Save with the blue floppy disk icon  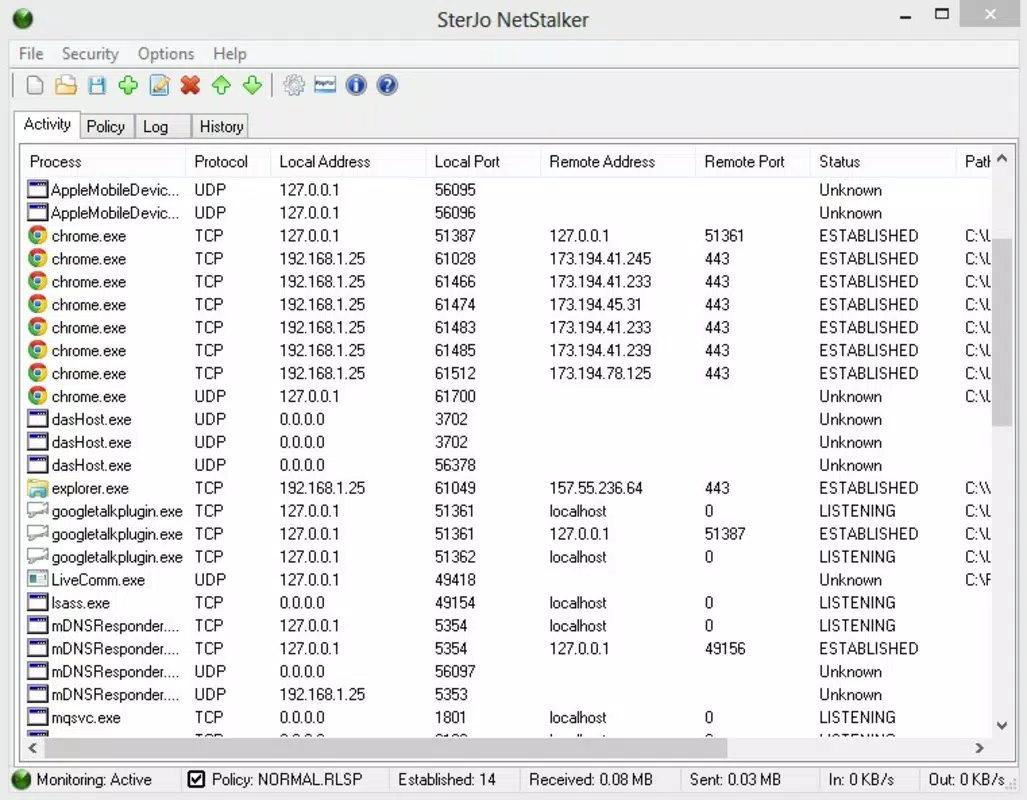(x=97, y=85)
